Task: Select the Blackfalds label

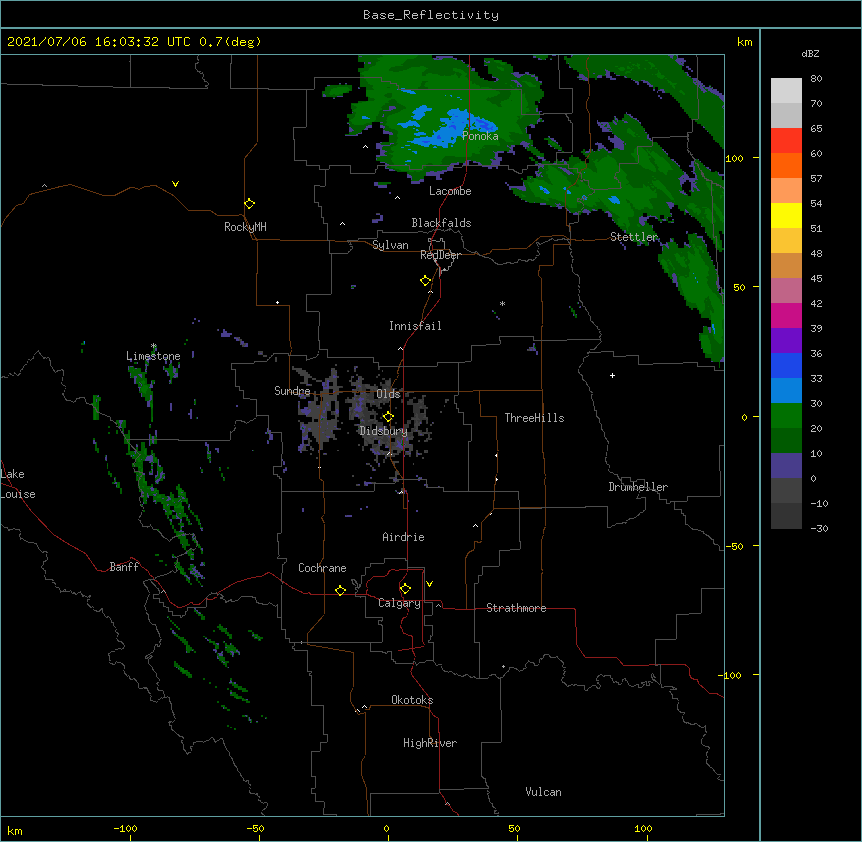Action: tap(441, 223)
